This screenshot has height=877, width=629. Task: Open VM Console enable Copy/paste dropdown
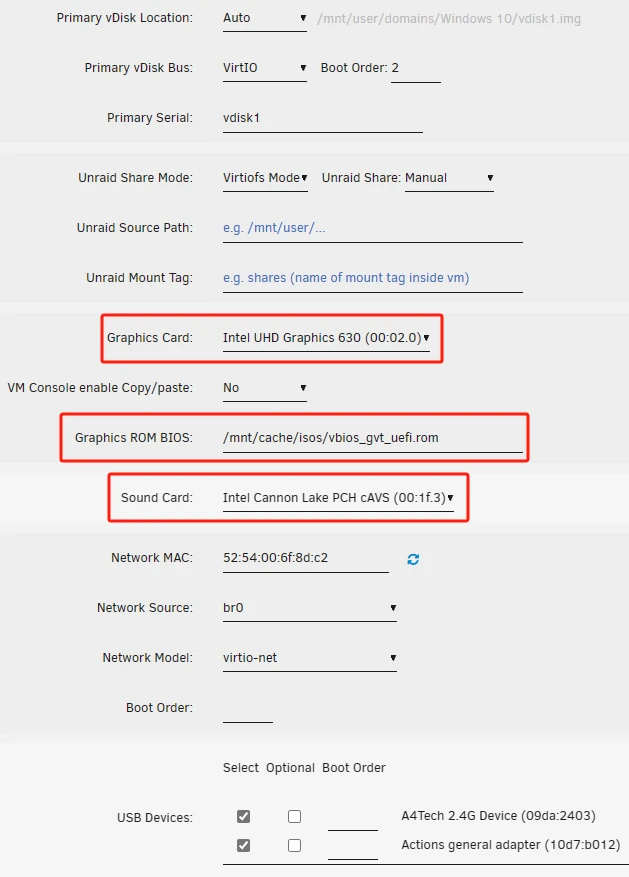(x=265, y=388)
